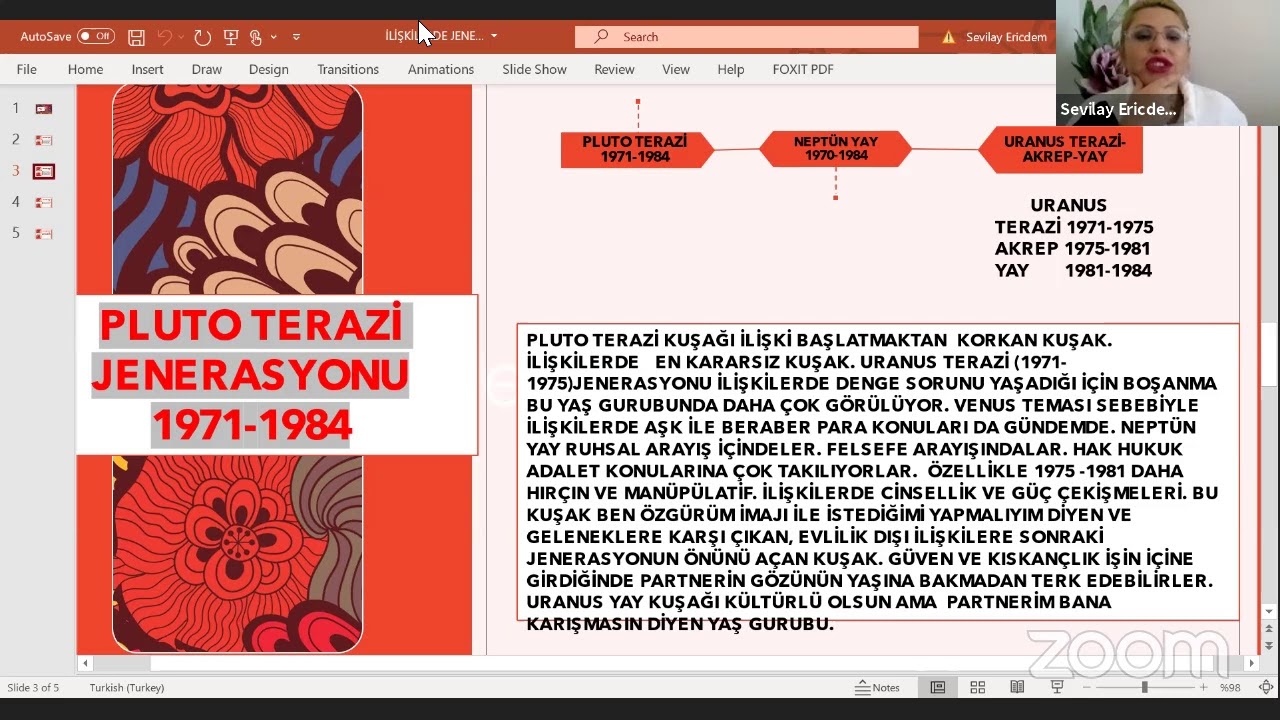The height and width of the screenshot is (720, 1280).
Task: Open the FOXIT PDF tab
Action: [x=803, y=69]
